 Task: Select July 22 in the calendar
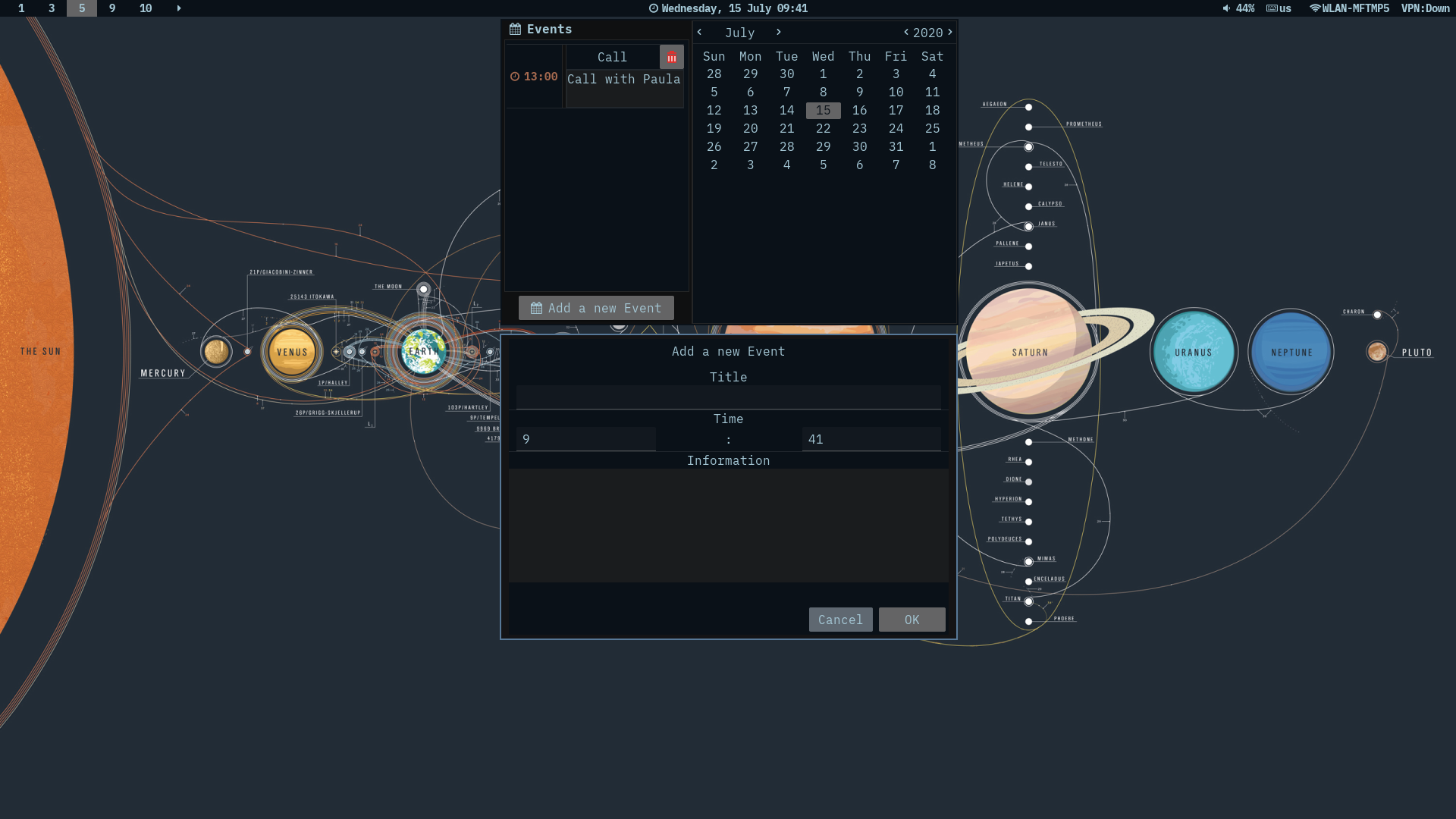(x=823, y=129)
